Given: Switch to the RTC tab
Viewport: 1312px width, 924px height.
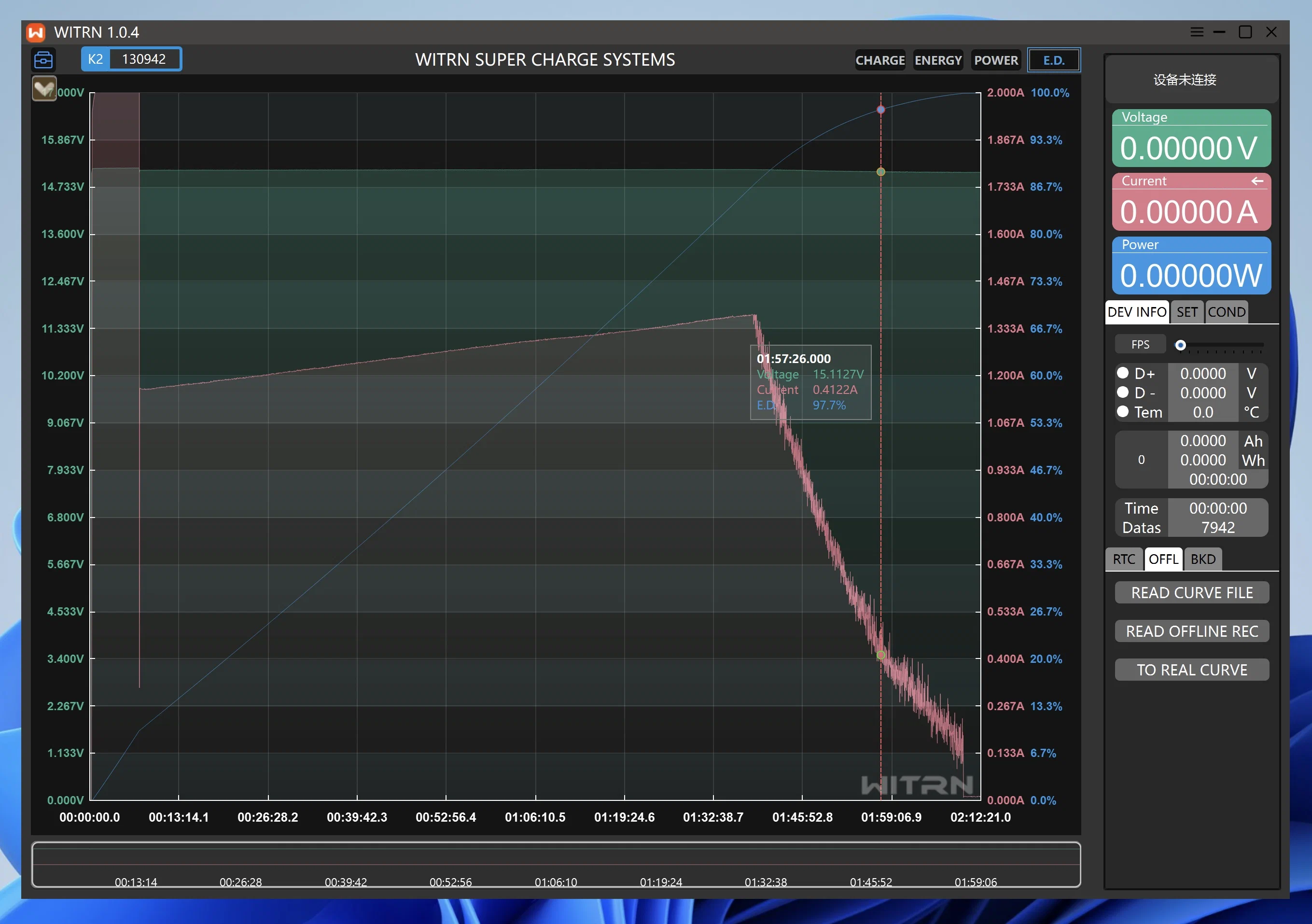Looking at the screenshot, I should click(1124, 559).
